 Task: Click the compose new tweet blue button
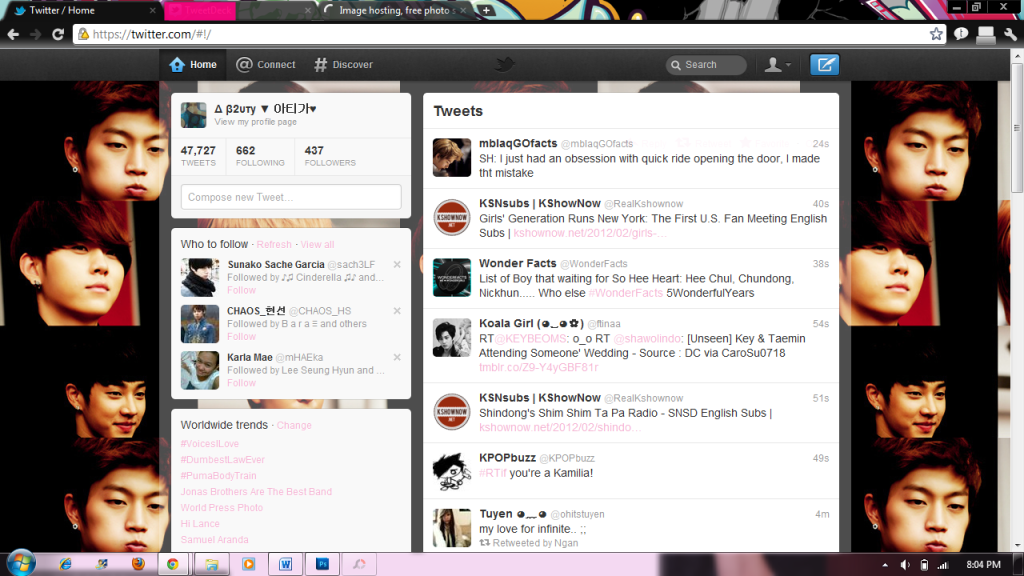824,65
